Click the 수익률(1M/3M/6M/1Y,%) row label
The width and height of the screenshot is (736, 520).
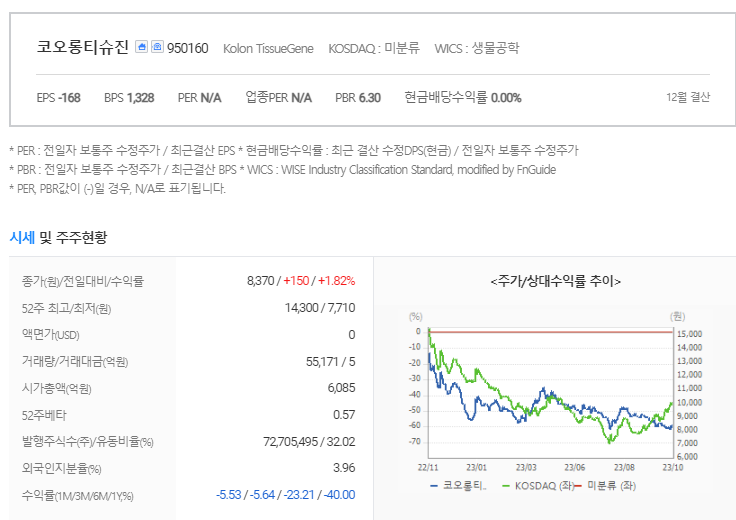tap(77, 496)
